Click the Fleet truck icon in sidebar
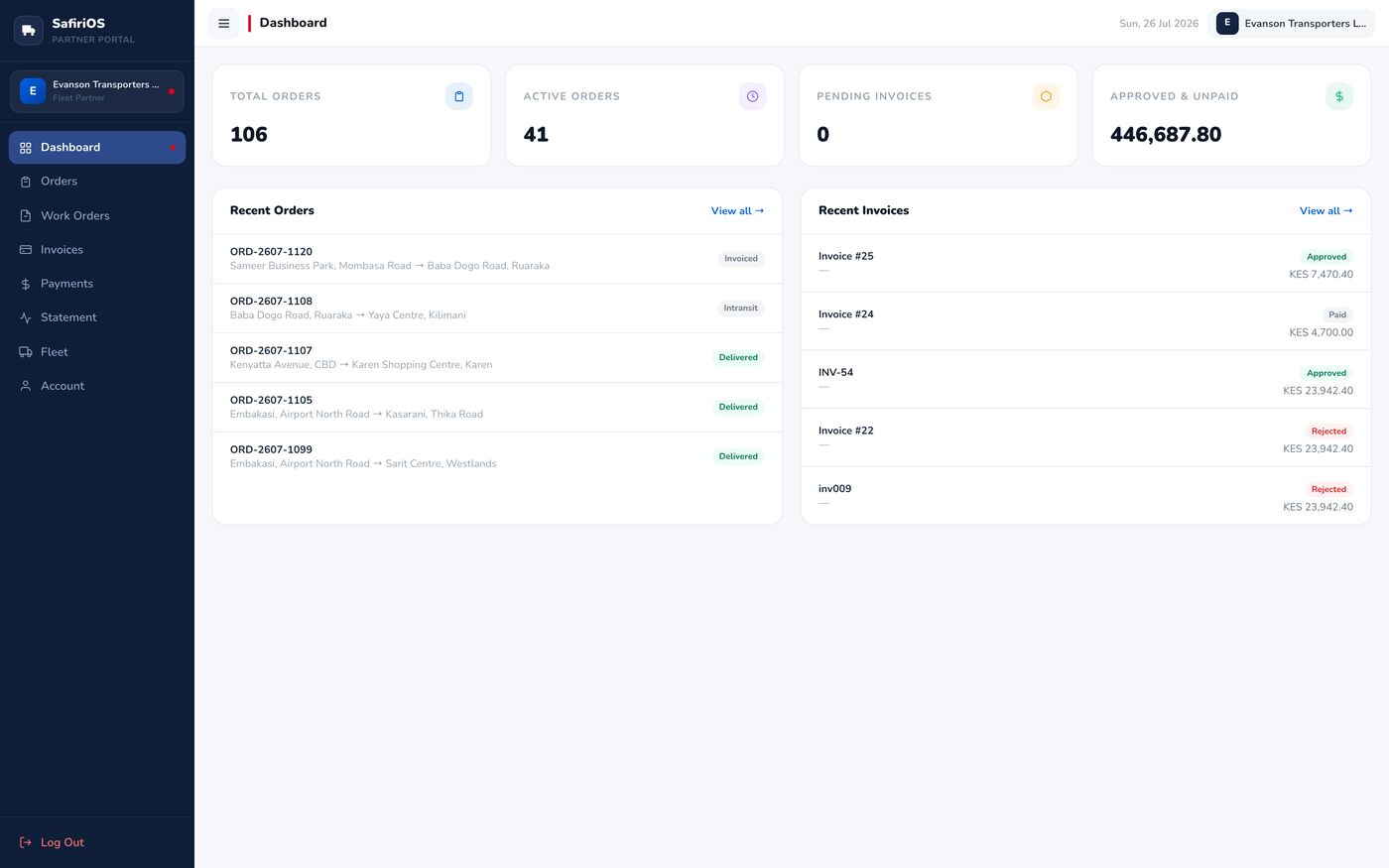Screen dimensions: 1389x868 (26, 352)
